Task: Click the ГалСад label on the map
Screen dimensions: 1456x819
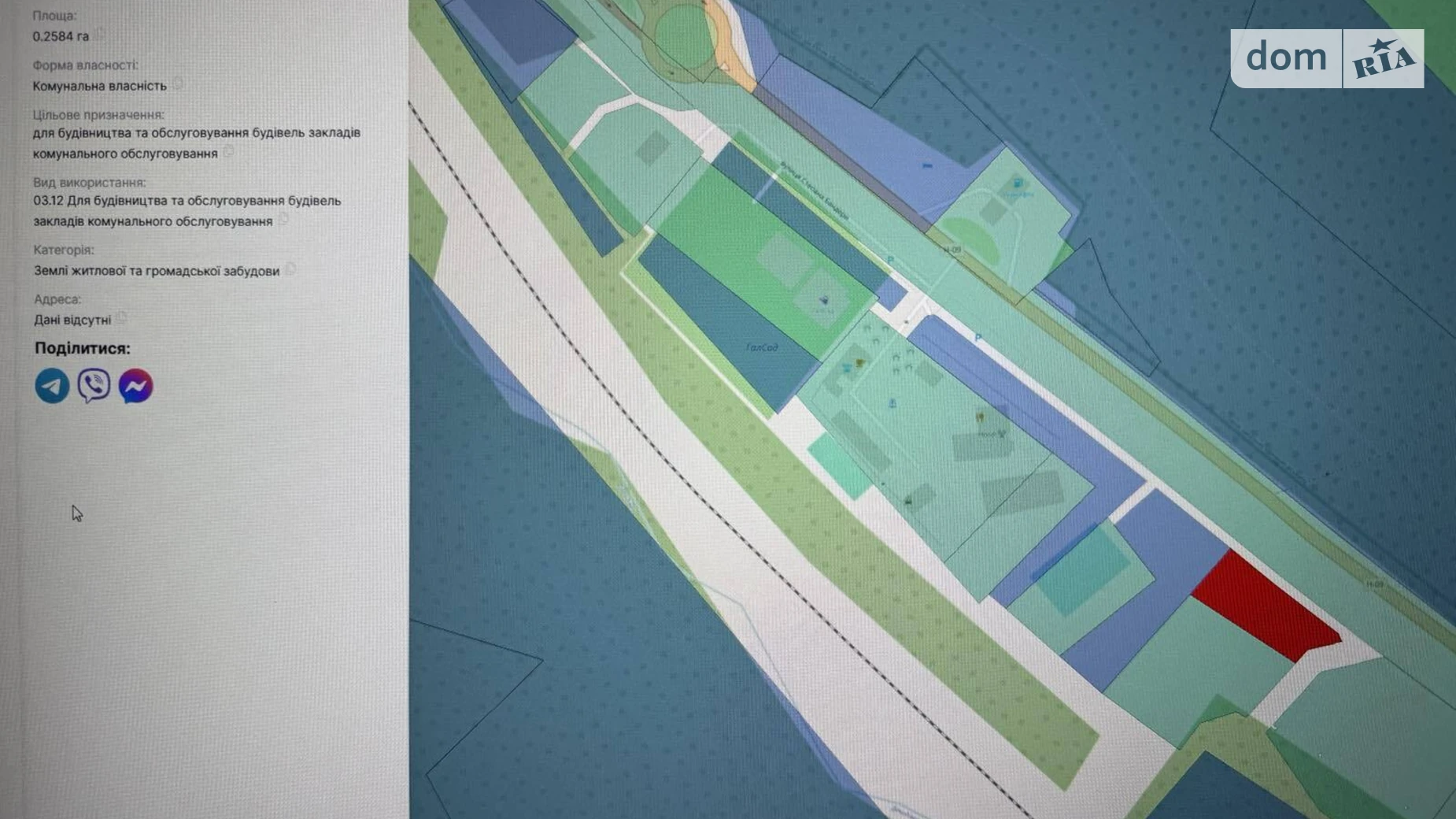Action: 761,346
